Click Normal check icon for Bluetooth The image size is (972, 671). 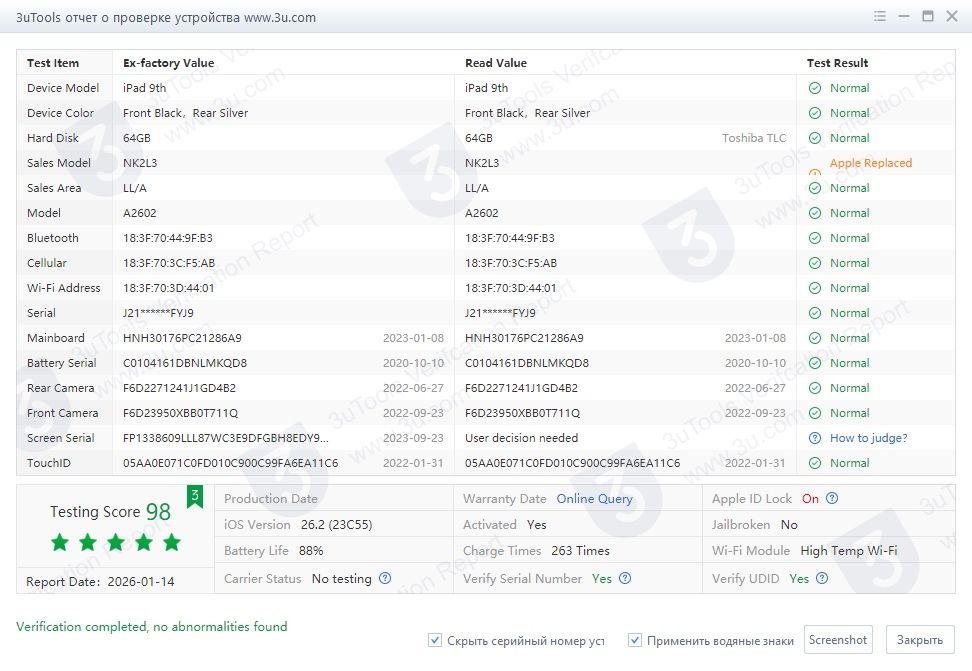815,238
